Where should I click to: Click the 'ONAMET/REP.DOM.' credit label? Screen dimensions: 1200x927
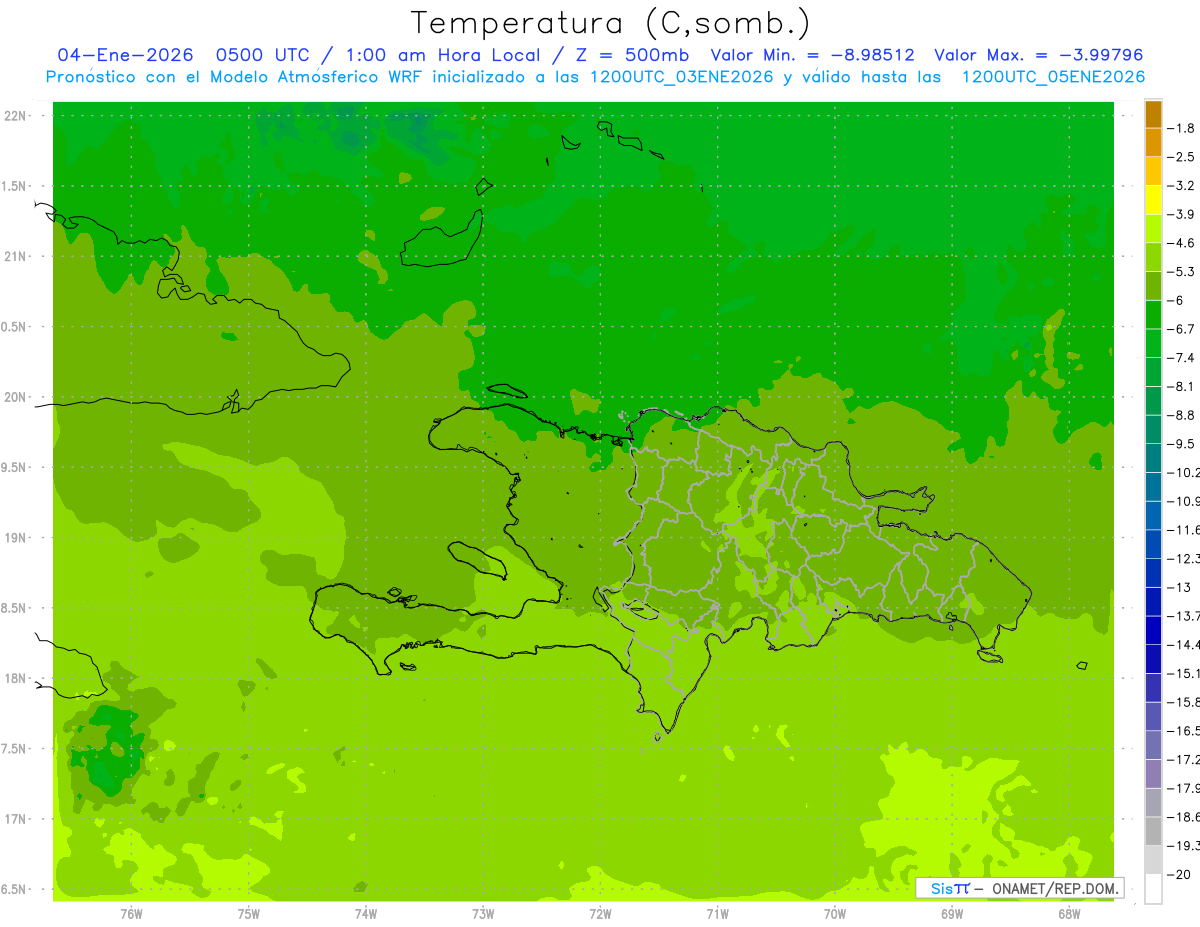(1054, 888)
